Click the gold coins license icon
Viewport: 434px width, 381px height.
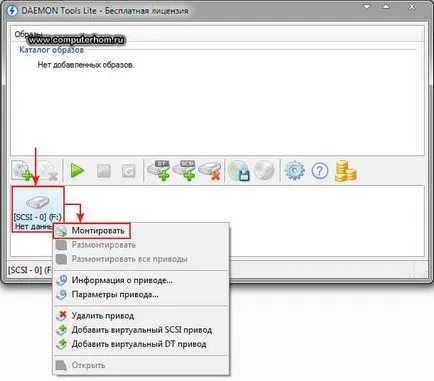346,171
